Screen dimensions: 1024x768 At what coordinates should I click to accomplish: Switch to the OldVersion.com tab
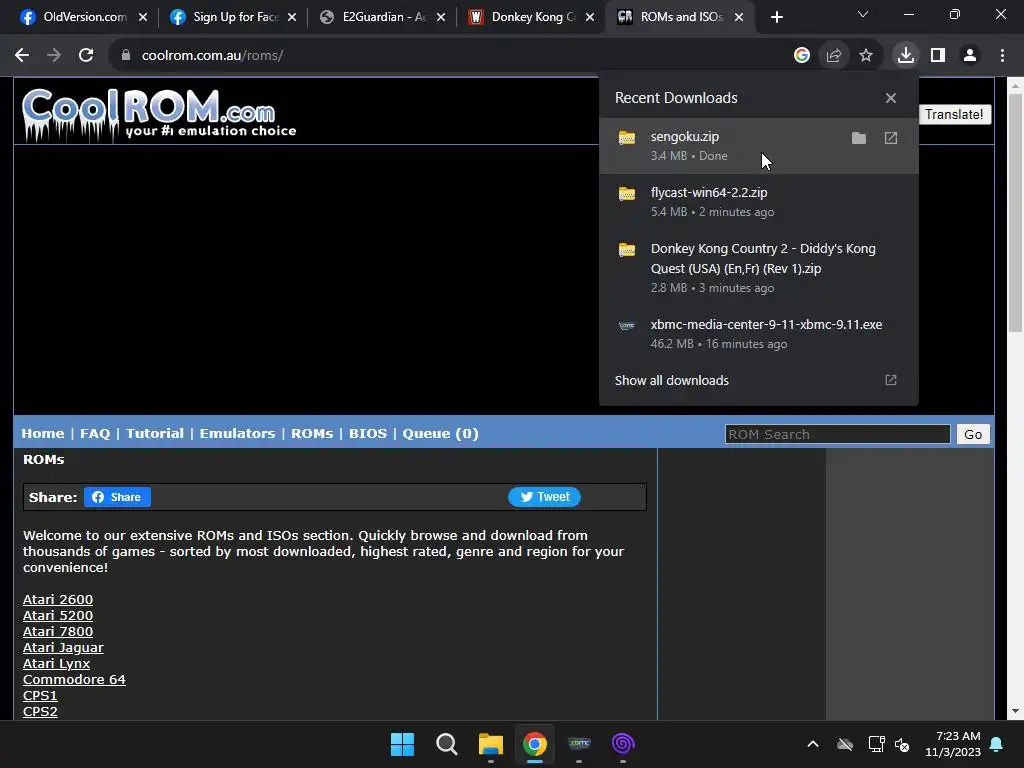85,17
